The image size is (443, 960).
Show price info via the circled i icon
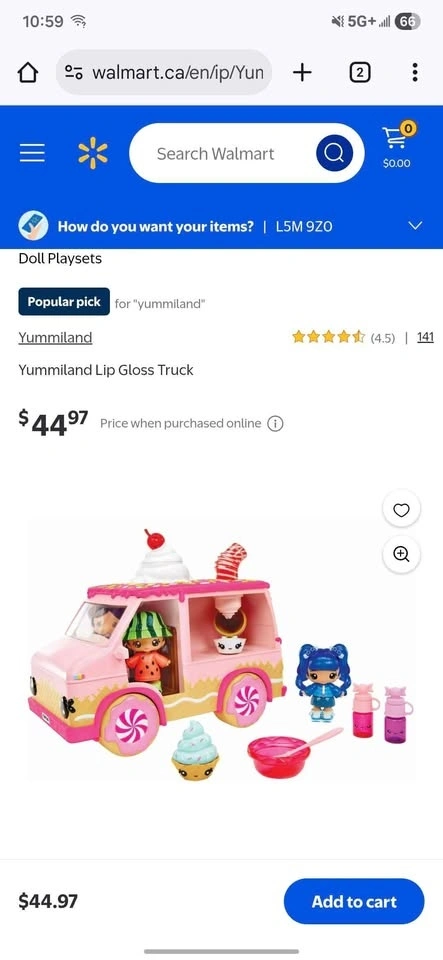(x=275, y=424)
